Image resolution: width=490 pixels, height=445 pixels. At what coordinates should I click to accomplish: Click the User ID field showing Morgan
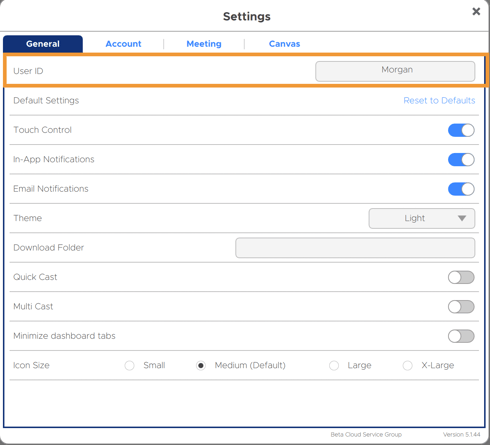click(395, 71)
